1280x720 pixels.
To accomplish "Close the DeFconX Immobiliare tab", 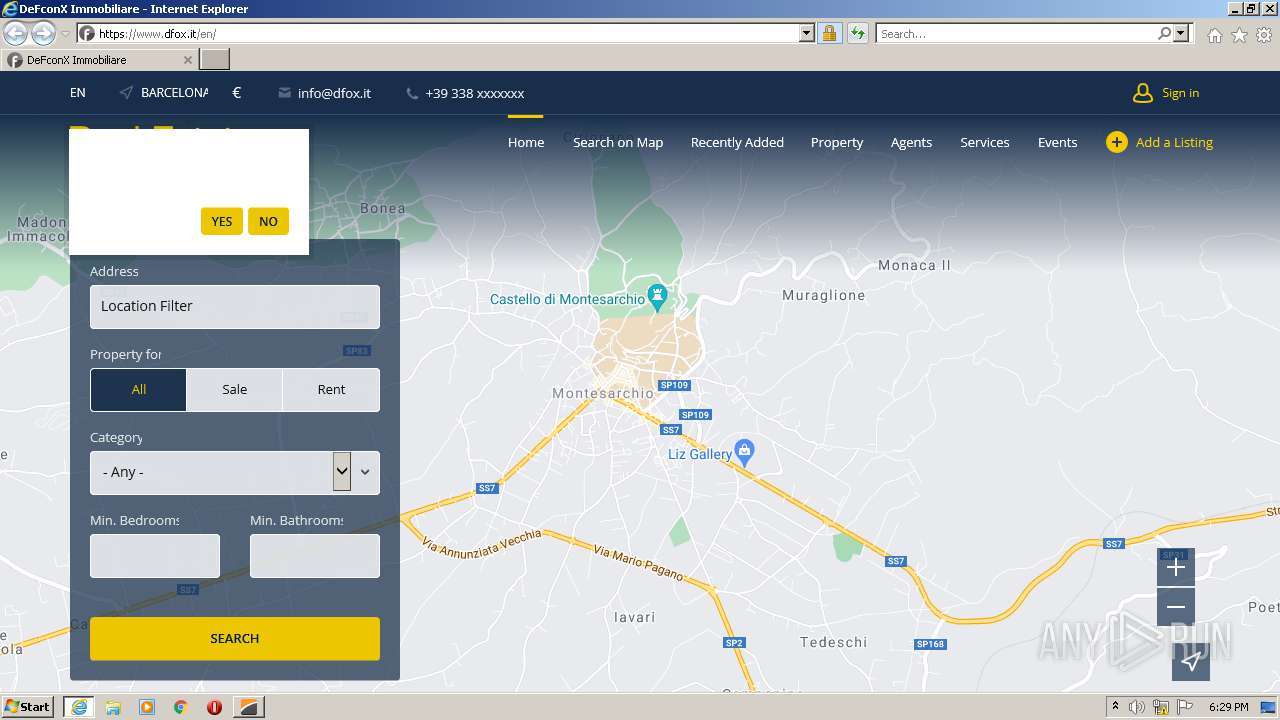I will 188,60.
